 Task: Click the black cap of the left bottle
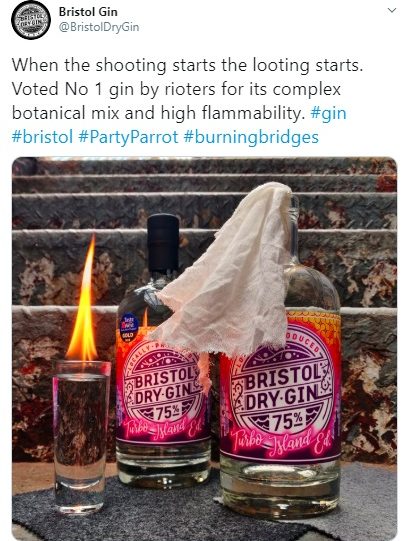(163, 242)
